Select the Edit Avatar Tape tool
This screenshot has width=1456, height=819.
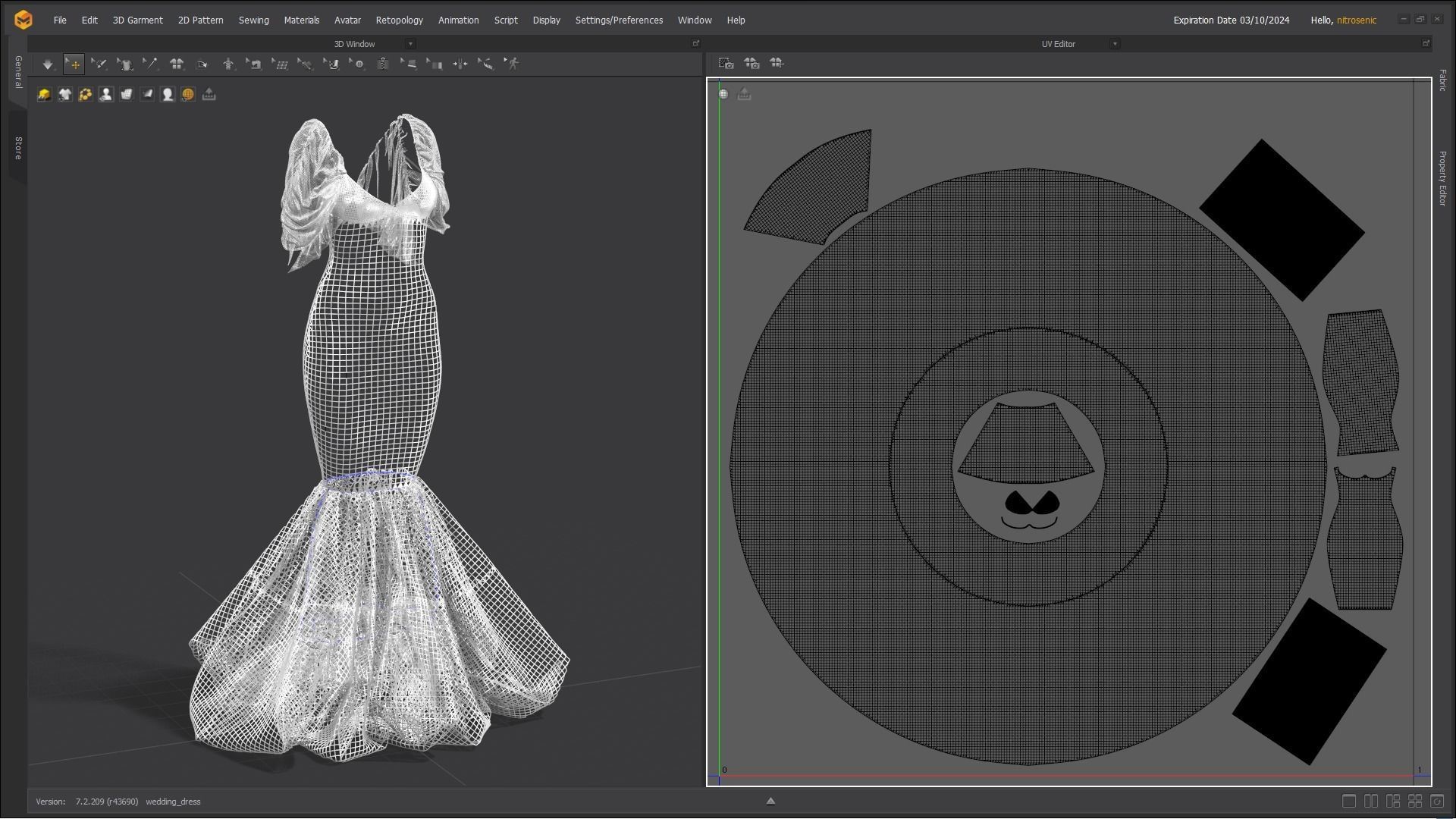click(x=306, y=64)
